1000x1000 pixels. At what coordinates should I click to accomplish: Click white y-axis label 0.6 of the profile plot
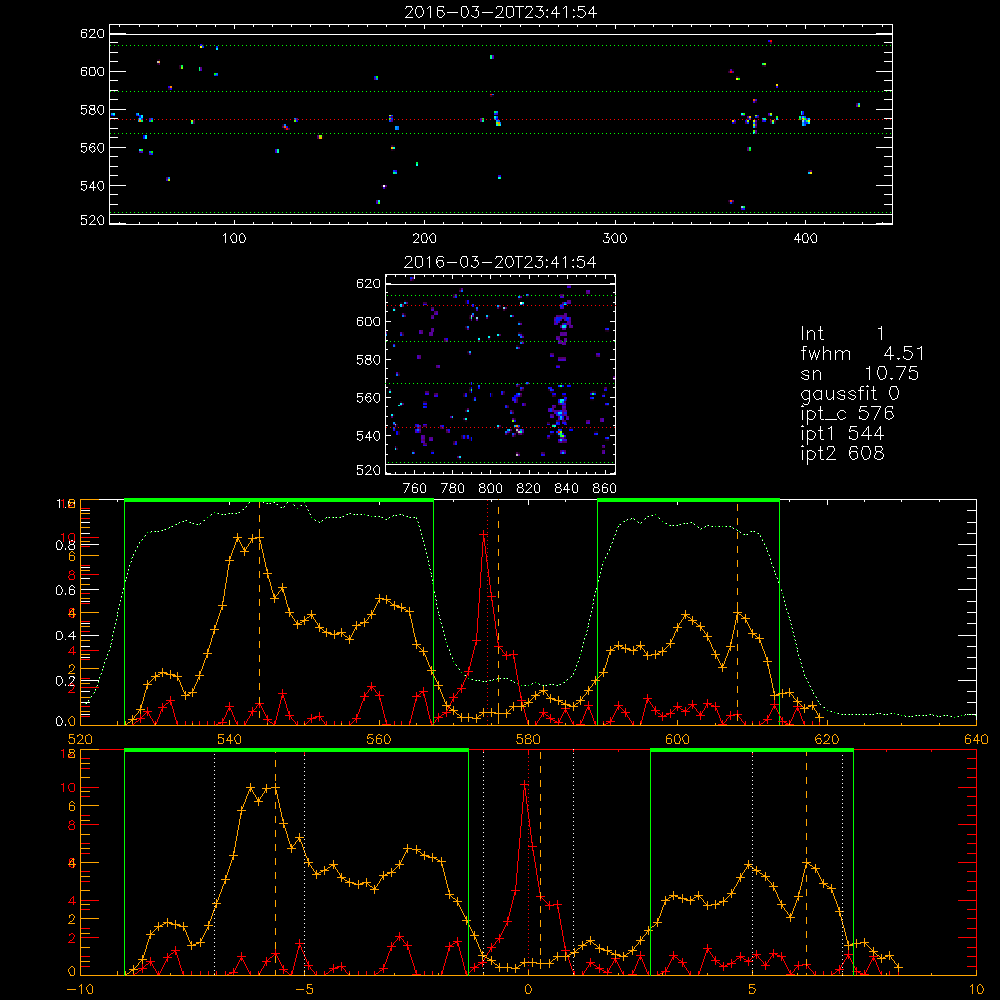click(x=66, y=591)
